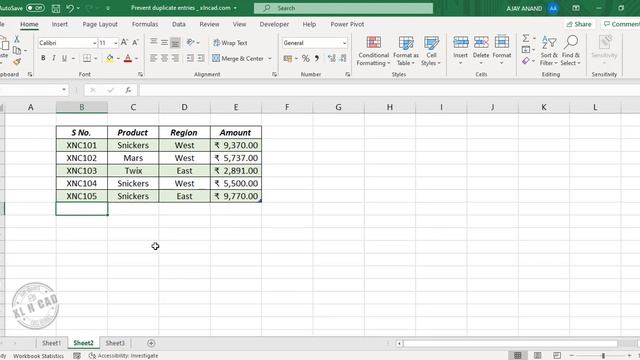640x360 pixels.
Task: Click Center alignment icon
Action: [164, 58]
